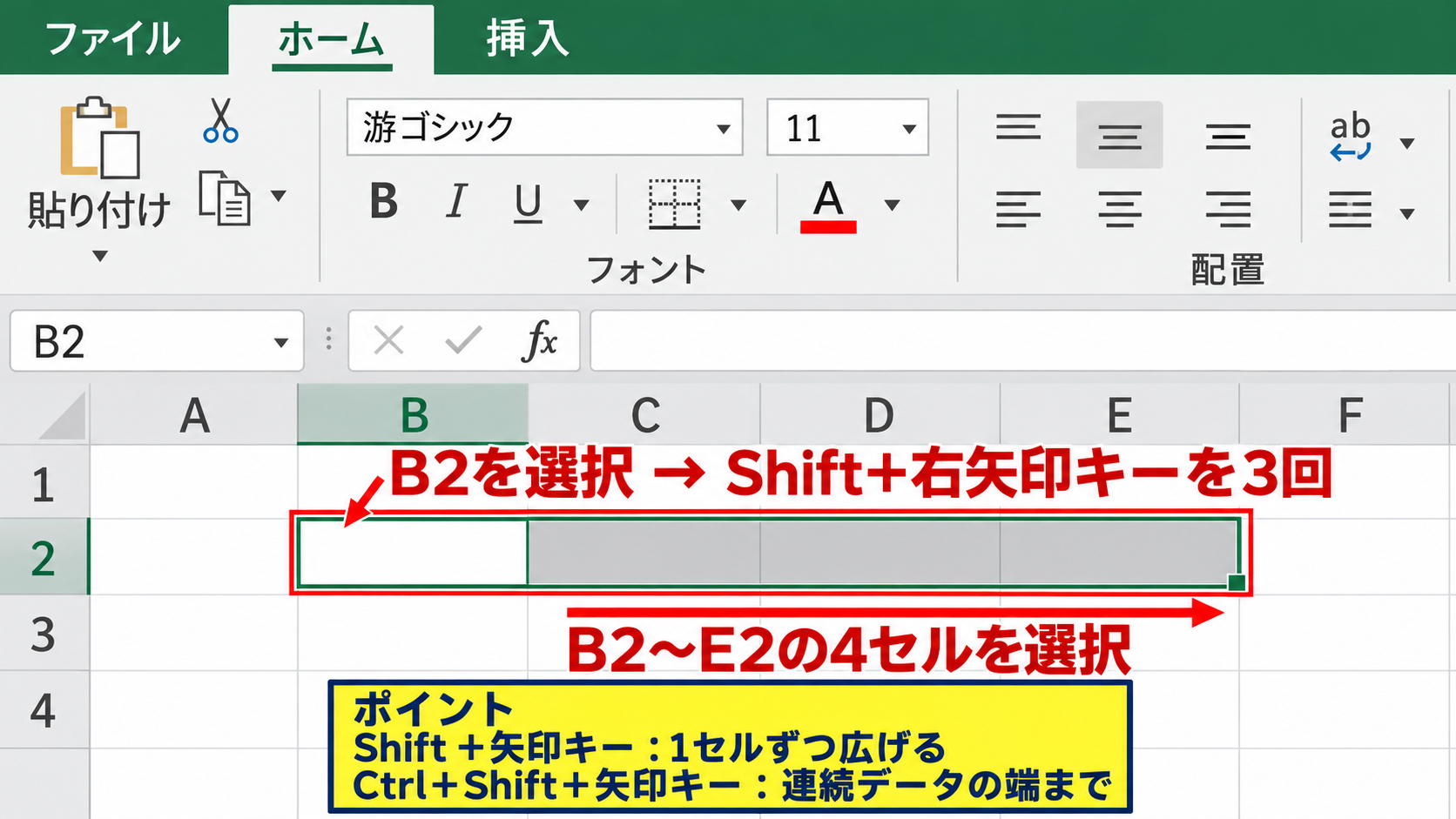Screen dimensions: 1456x819
Task: Open the 游ゴシック font name dropdown
Action: (723, 129)
